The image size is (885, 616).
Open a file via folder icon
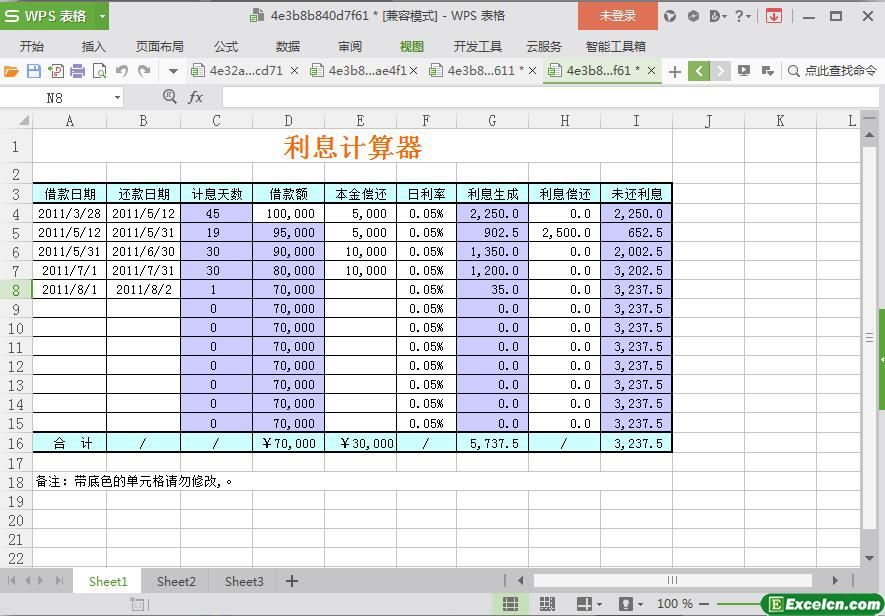[11, 71]
